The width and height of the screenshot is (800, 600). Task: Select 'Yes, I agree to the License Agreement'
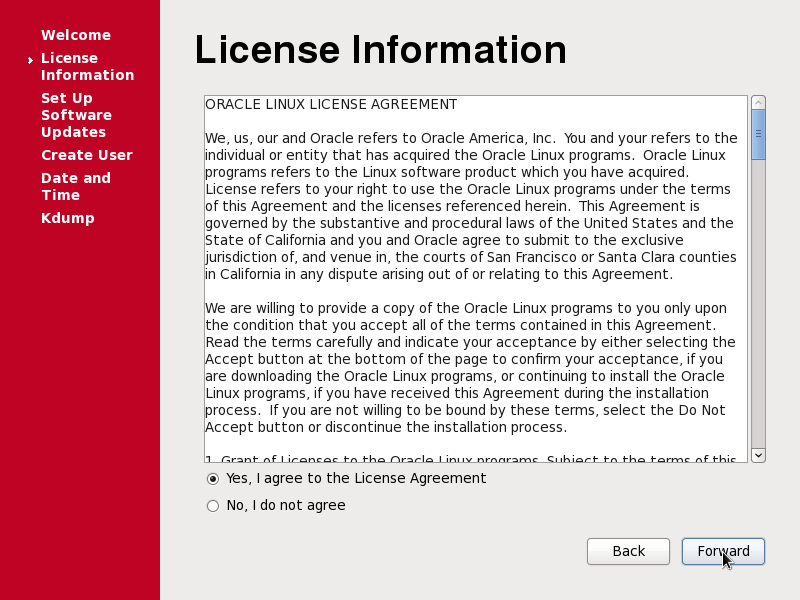(x=346, y=479)
